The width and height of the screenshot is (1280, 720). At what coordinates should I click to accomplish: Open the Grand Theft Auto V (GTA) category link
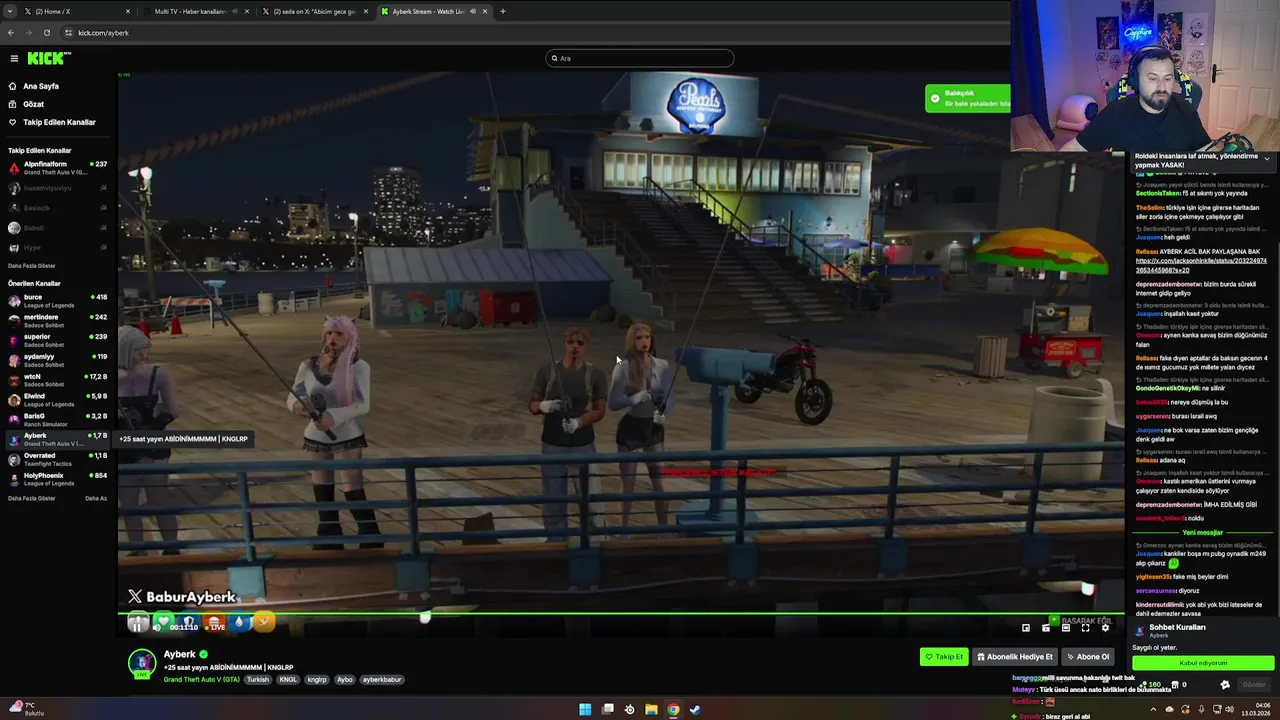(x=202, y=680)
